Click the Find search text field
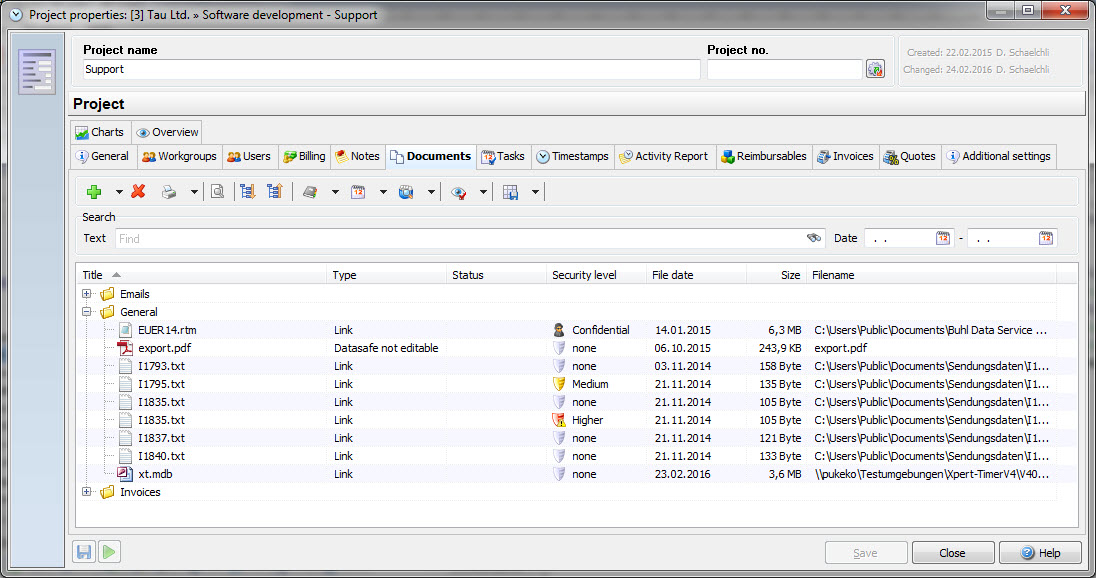This screenshot has width=1096, height=578. click(x=460, y=239)
